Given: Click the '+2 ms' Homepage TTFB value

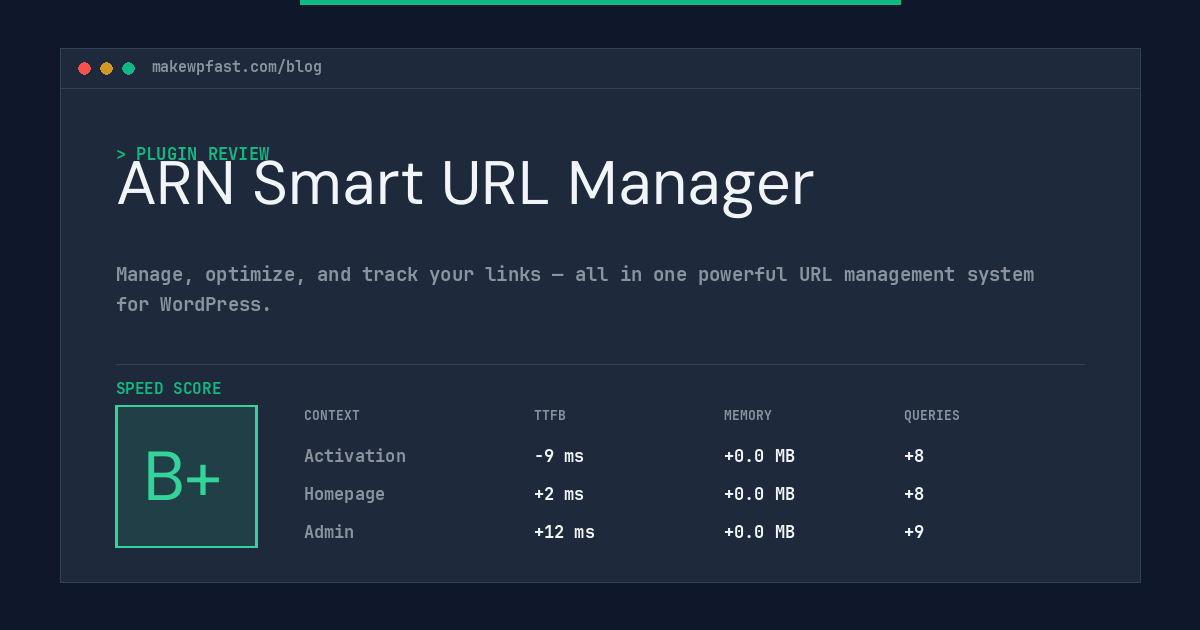Looking at the screenshot, I should point(559,494).
